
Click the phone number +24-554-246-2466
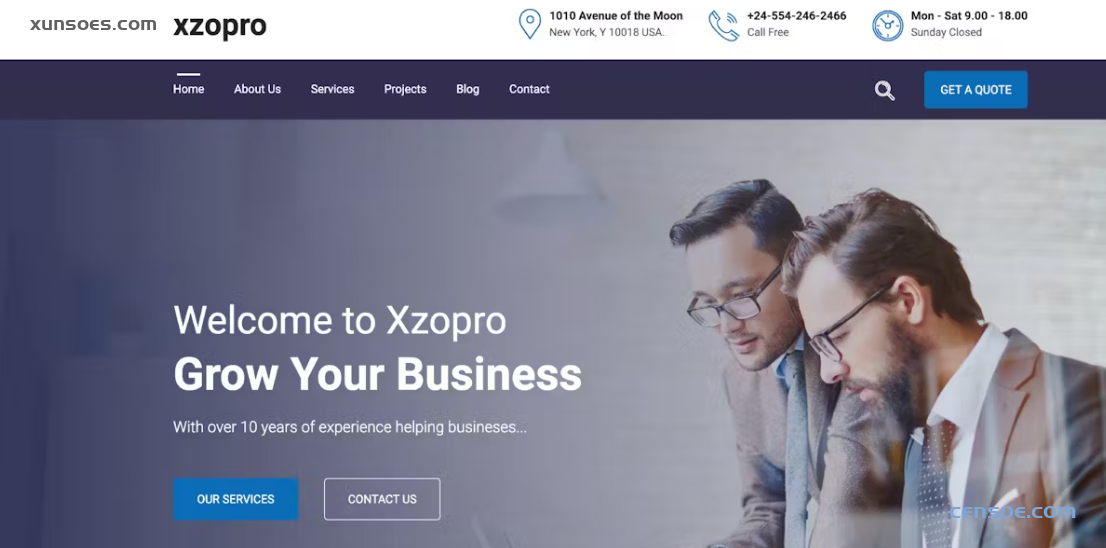(796, 16)
